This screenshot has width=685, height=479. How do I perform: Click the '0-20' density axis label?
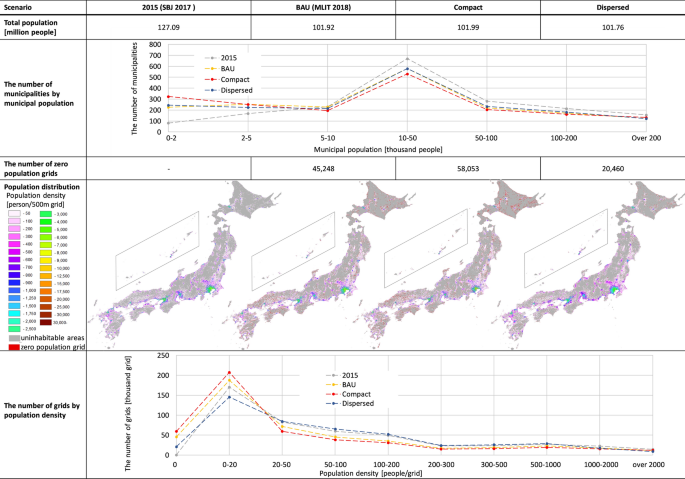pos(230,465)
